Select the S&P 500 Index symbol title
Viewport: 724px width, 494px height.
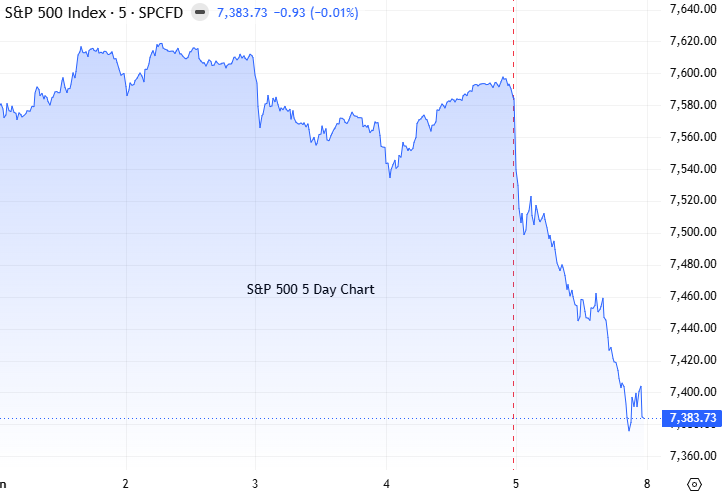click(x=55, y=12)
